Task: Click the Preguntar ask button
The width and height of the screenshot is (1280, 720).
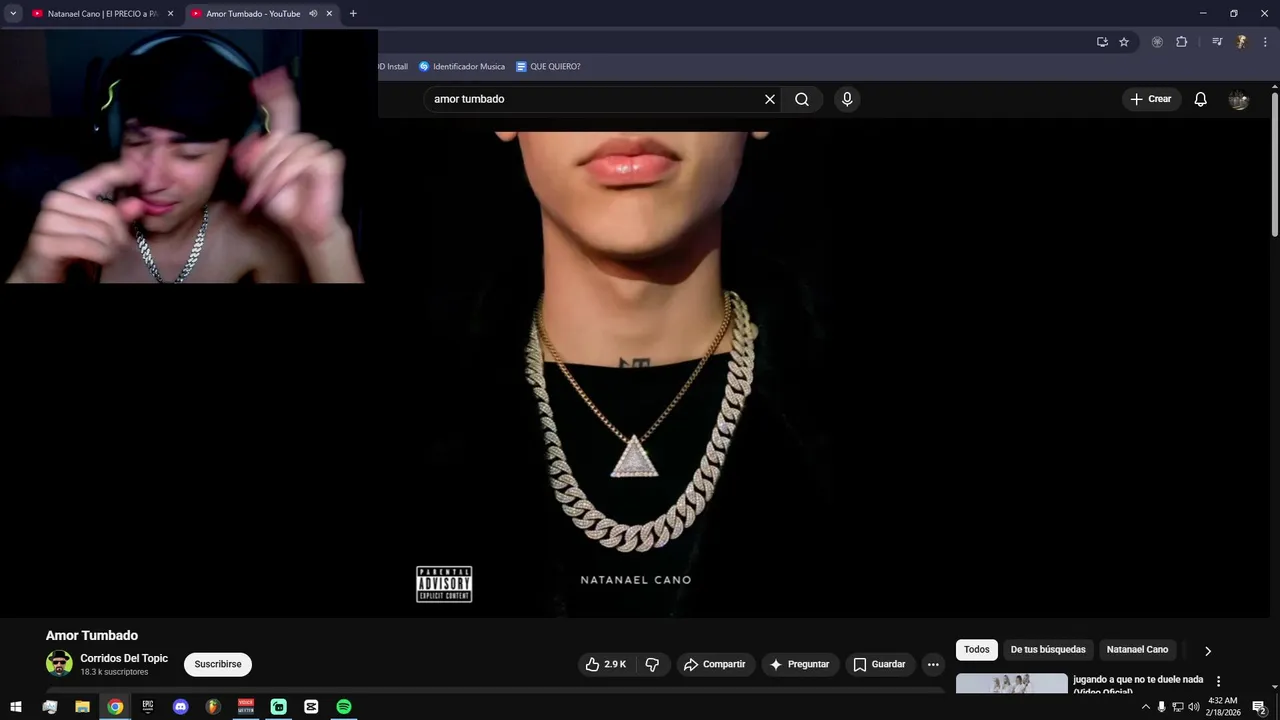Action: click(800, 664)
